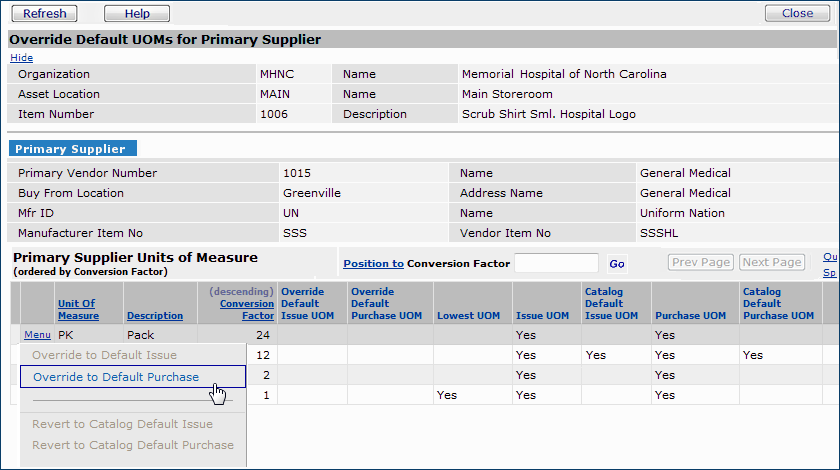This screenshot has height=470, width=840.
Task: Choose Override to Default Purchase
Action: (x=116, y=377)
